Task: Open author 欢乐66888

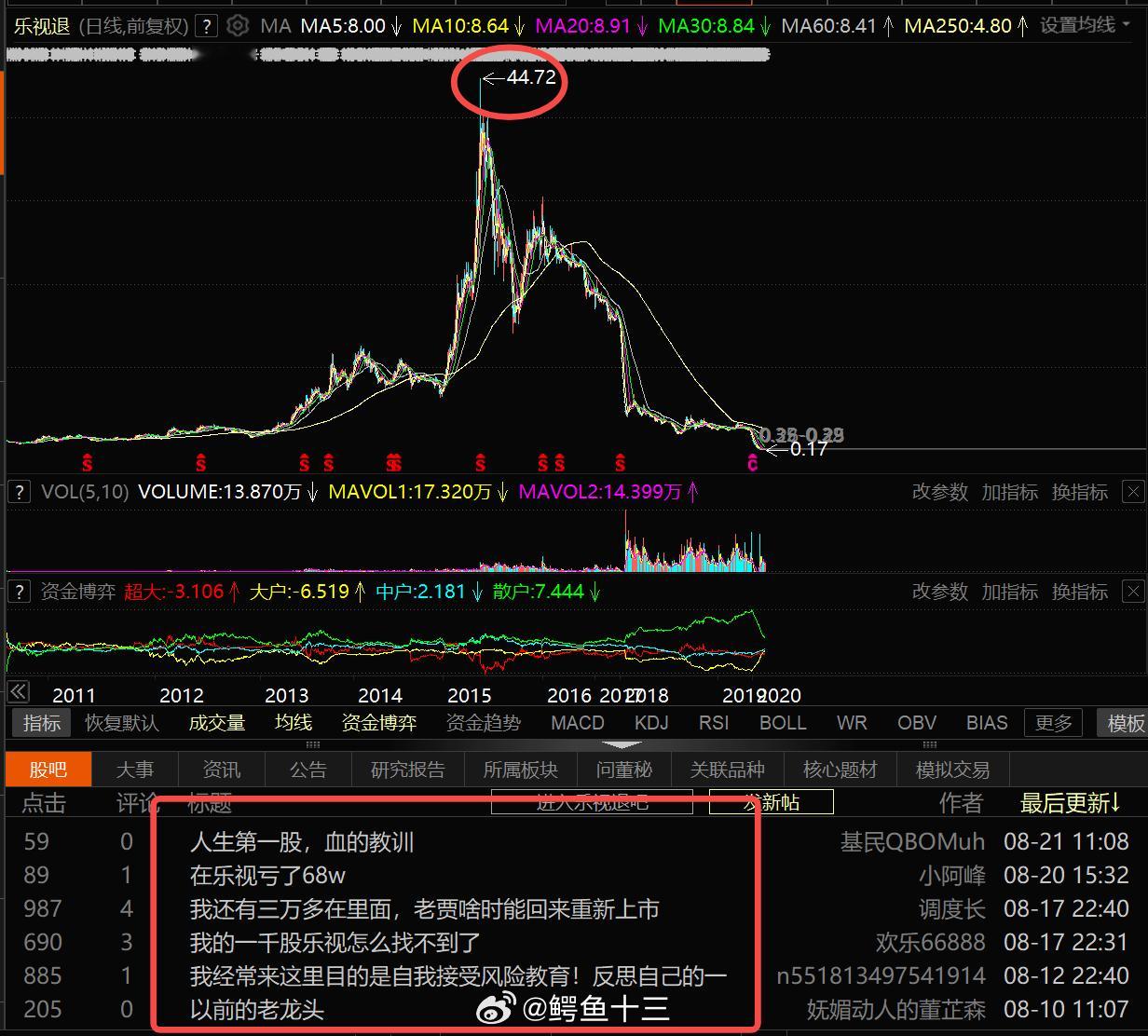Action: 930,943
